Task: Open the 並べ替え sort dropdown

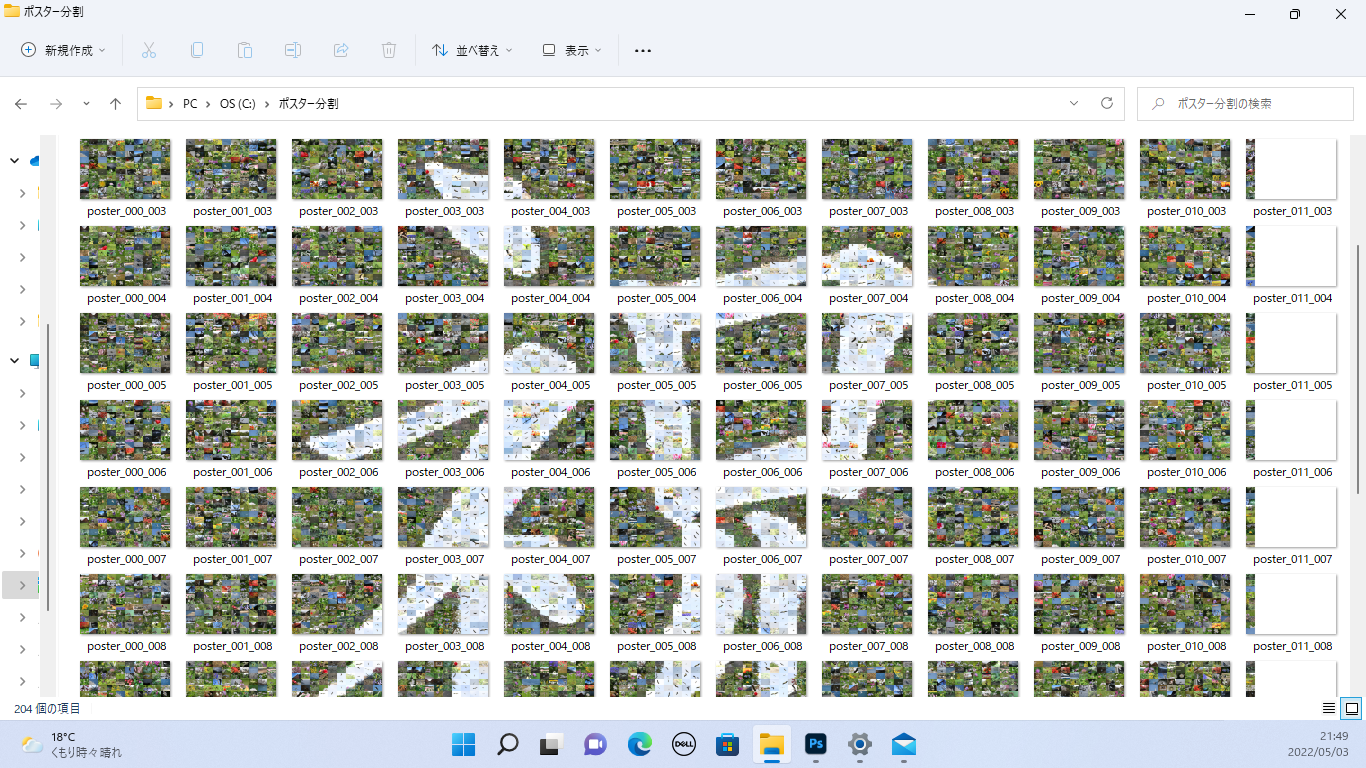Action: coord(471,50)
